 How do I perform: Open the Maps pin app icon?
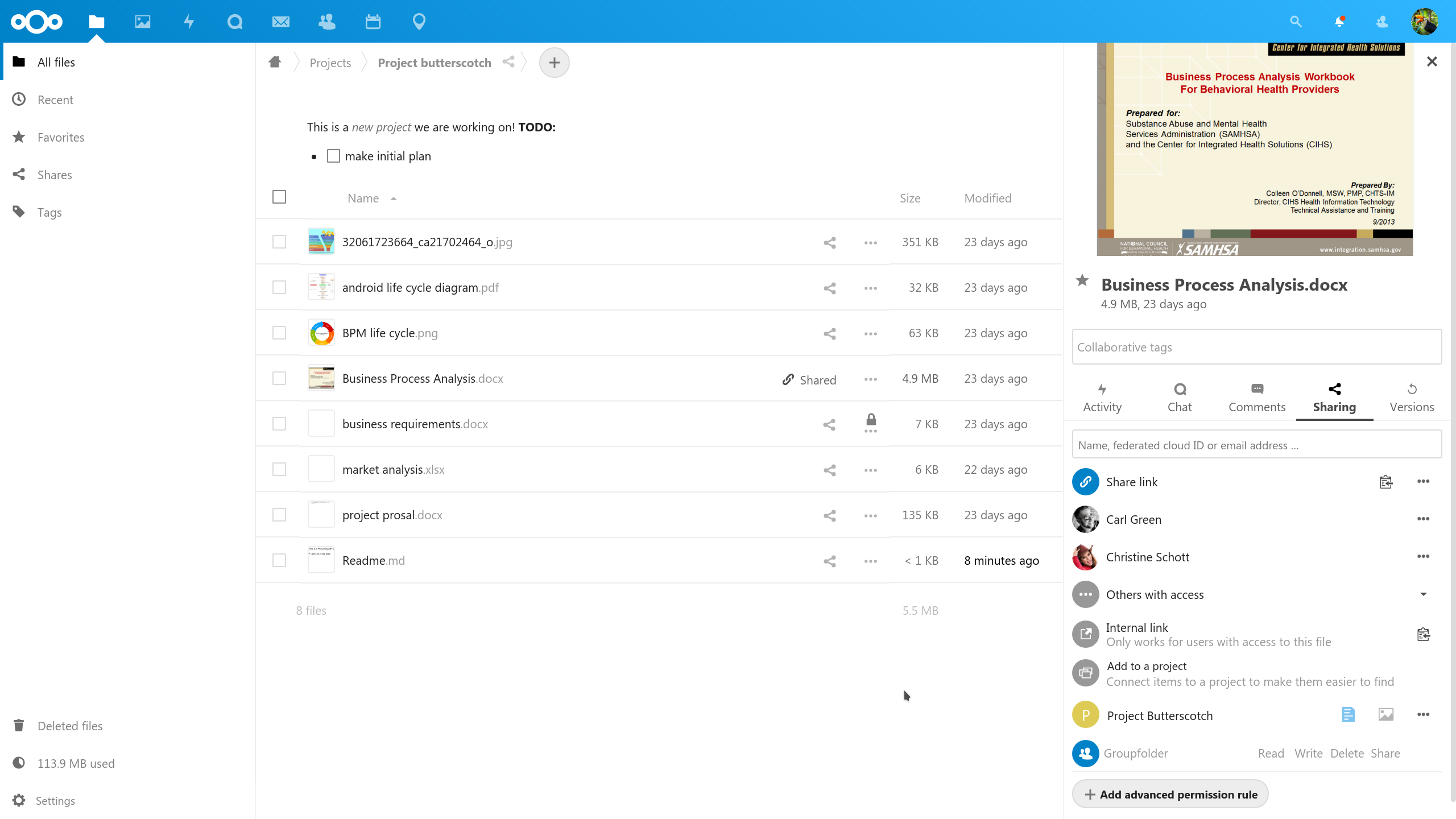pos(419,22)
